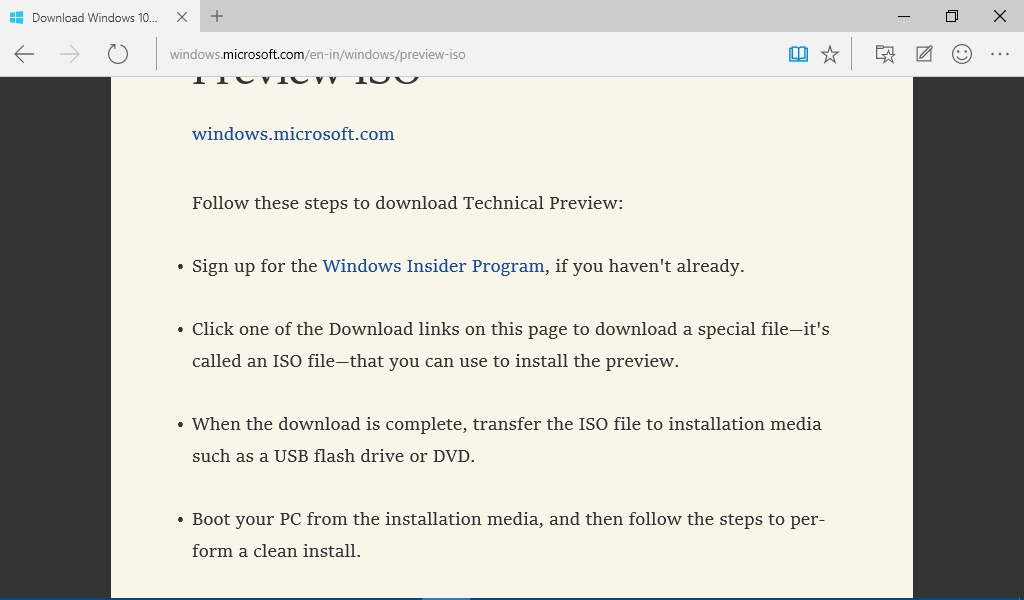Open the windows.microsoft.com link

(x=293, y=134)
